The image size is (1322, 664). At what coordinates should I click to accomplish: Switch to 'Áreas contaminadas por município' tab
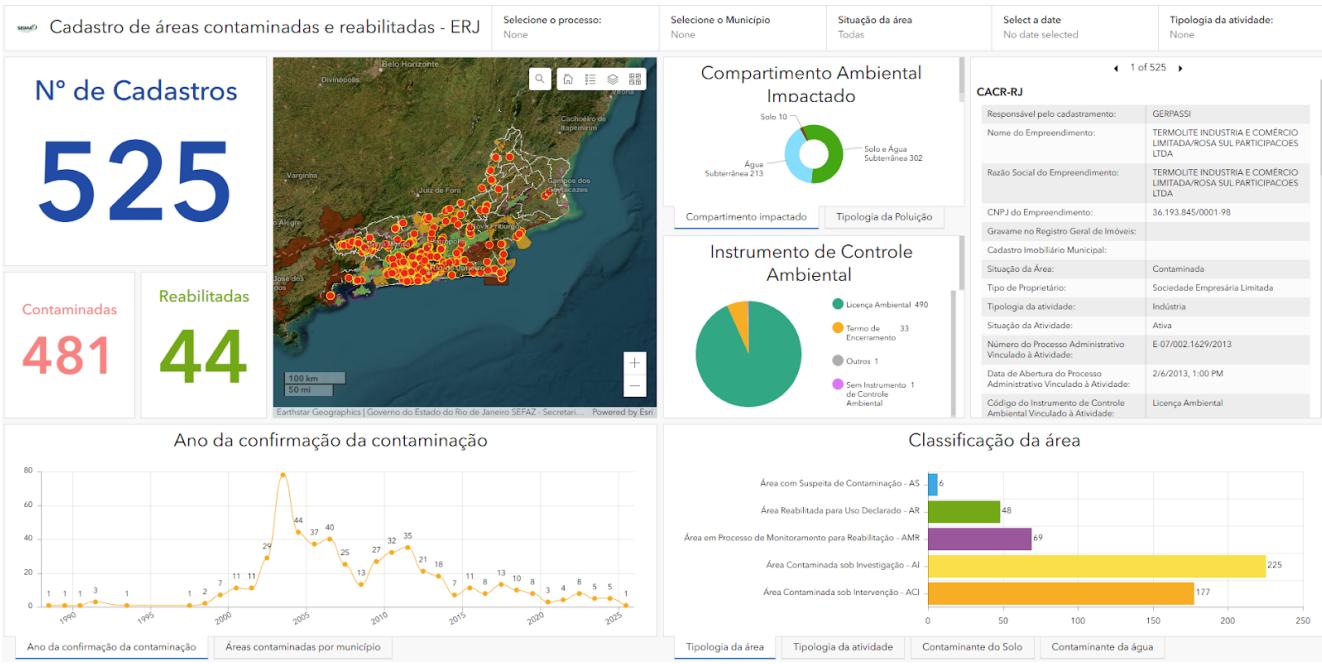click(303, 647)
